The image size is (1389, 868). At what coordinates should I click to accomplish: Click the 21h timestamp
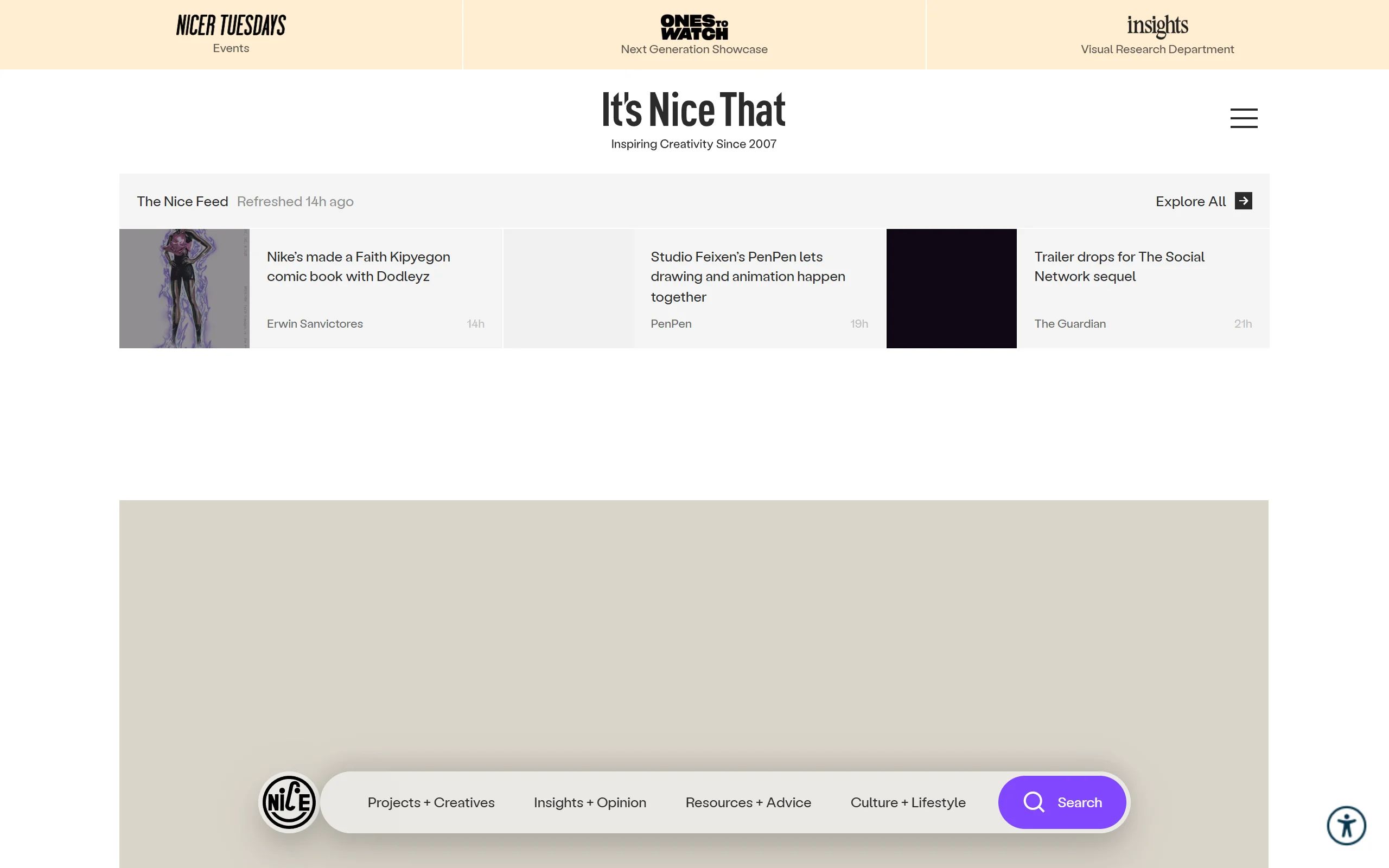[1243, 324]
